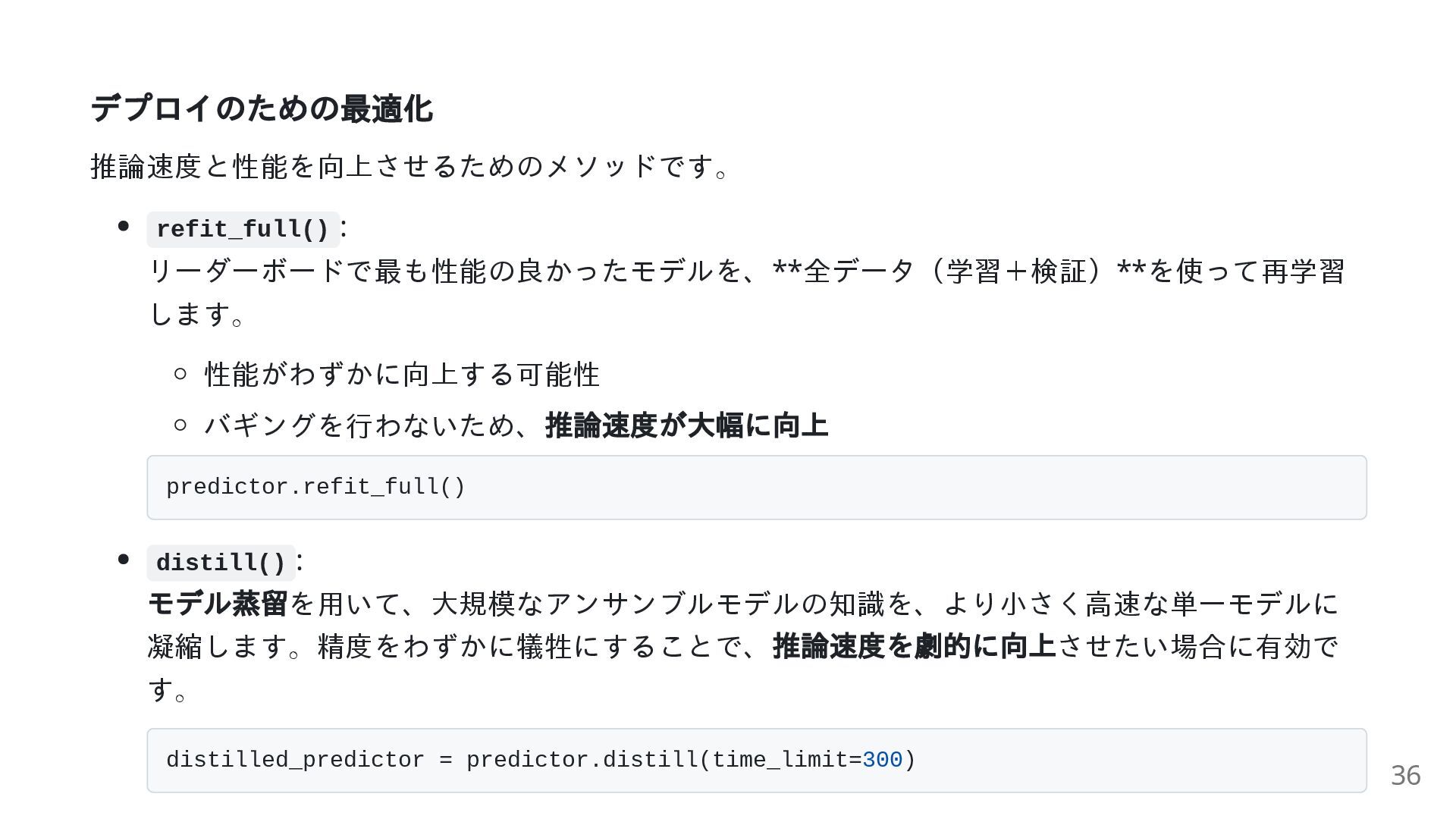Image resolution: width=1456 pixels, height=819 pixels.
Task: Click hollow bullet before 性能がわずかに
Action: point(180,373)
